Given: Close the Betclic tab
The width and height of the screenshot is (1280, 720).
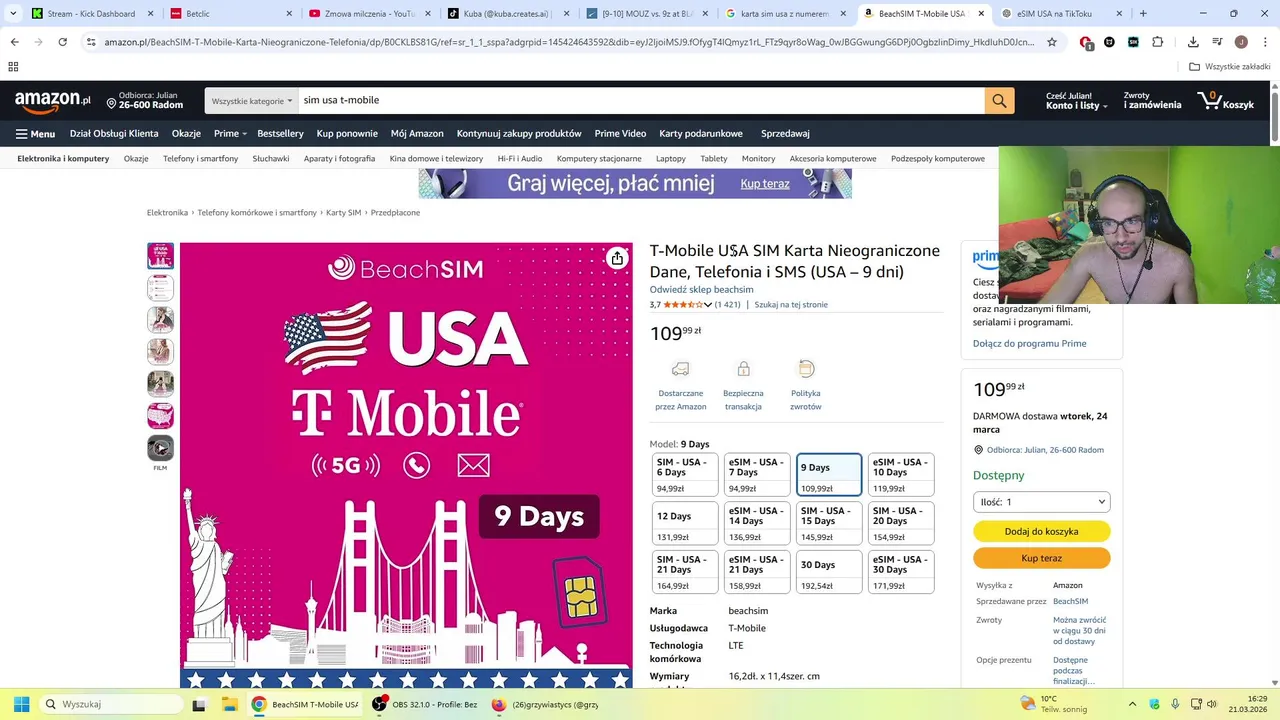Looking at the screenshot, I should (x=290, y=14).
